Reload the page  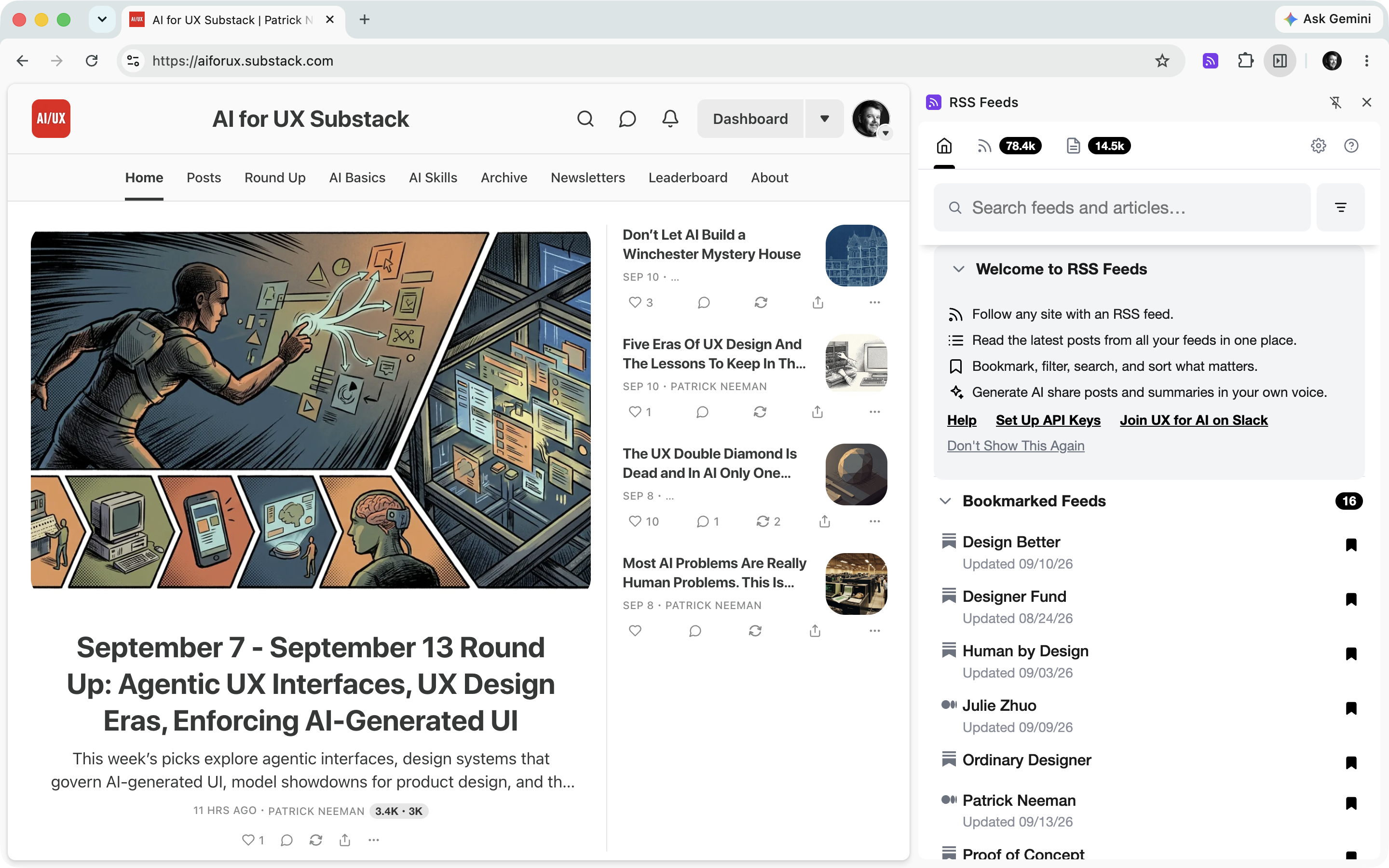(92, 61)
